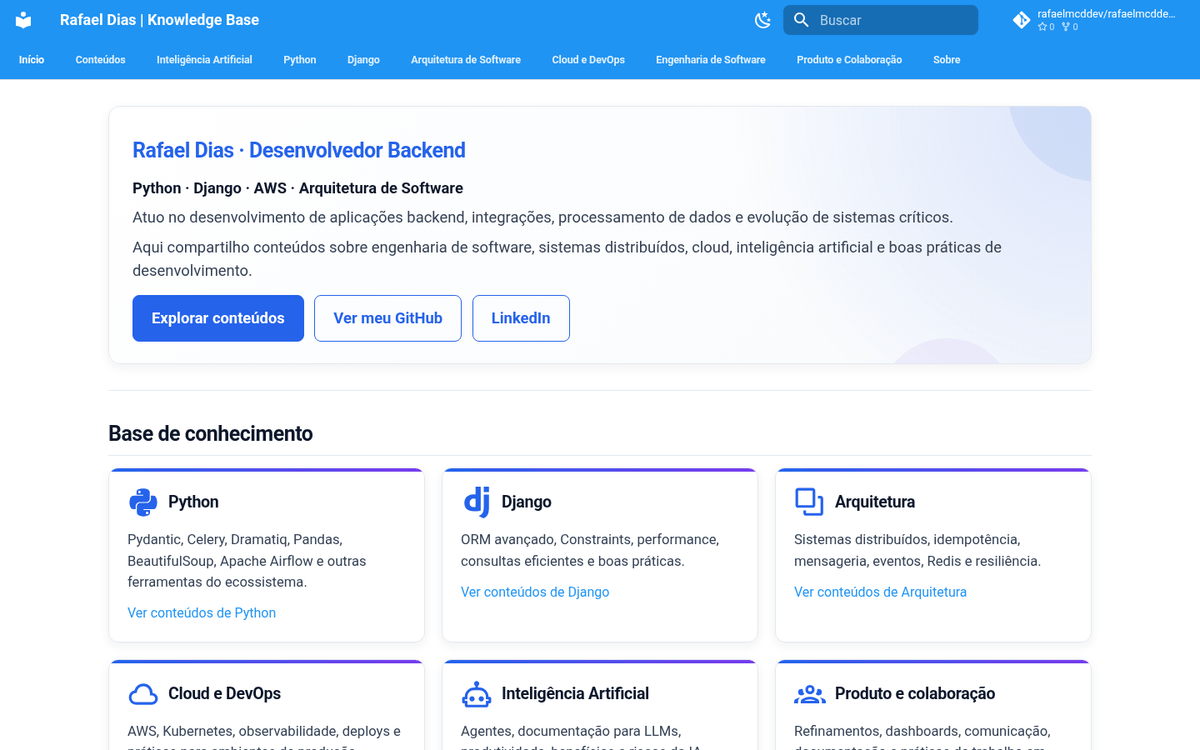Open the Django tab
The height and width of the screenshot is (750, 1200).
363,60
